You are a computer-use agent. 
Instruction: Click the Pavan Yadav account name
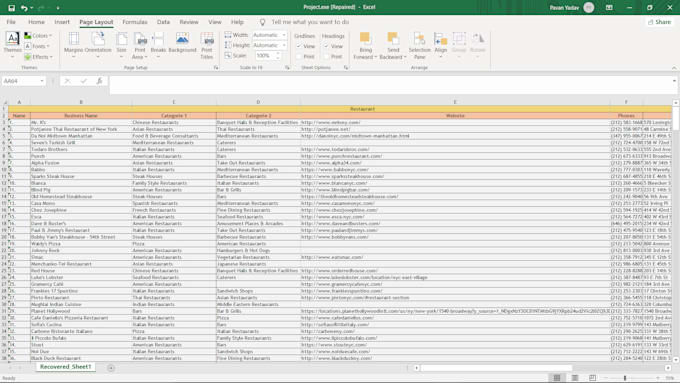click(x=564, y=7)
